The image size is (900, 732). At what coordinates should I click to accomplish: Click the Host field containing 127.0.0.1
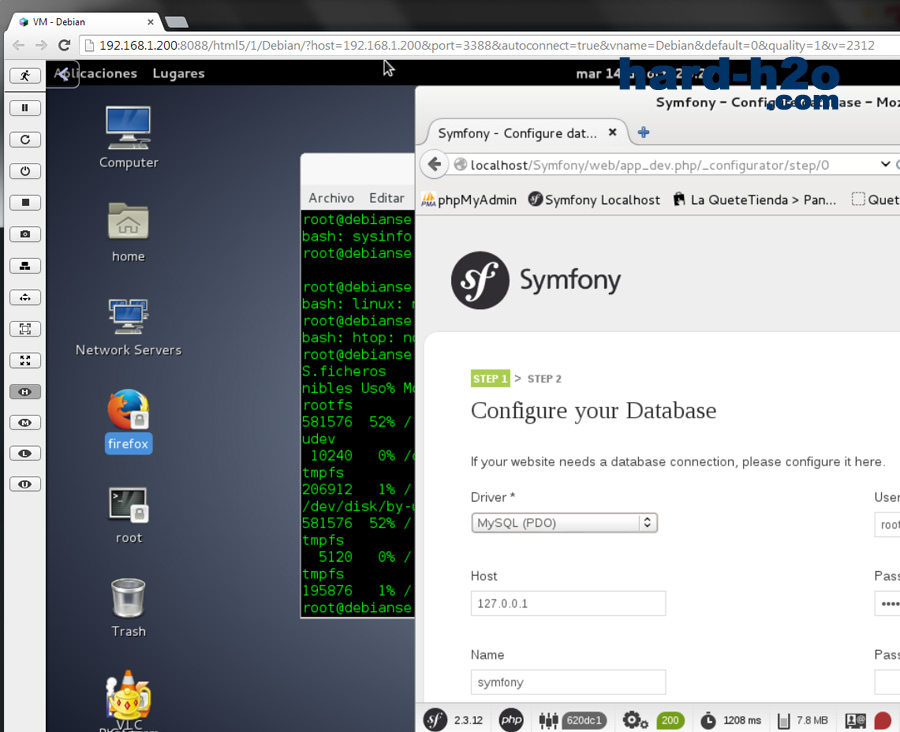[568, 603]
